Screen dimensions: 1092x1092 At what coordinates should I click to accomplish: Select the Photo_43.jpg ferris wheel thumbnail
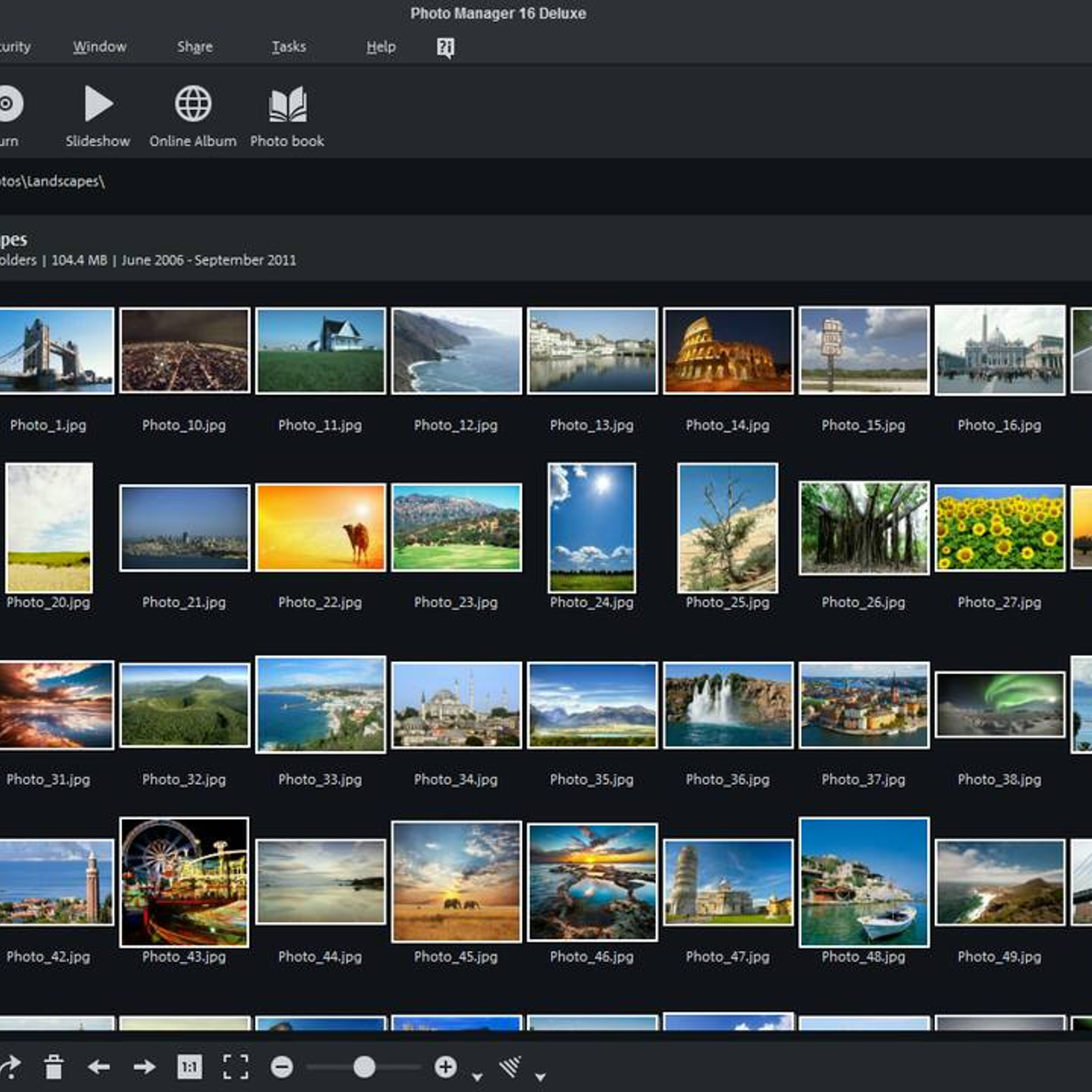tap(184, 882)
